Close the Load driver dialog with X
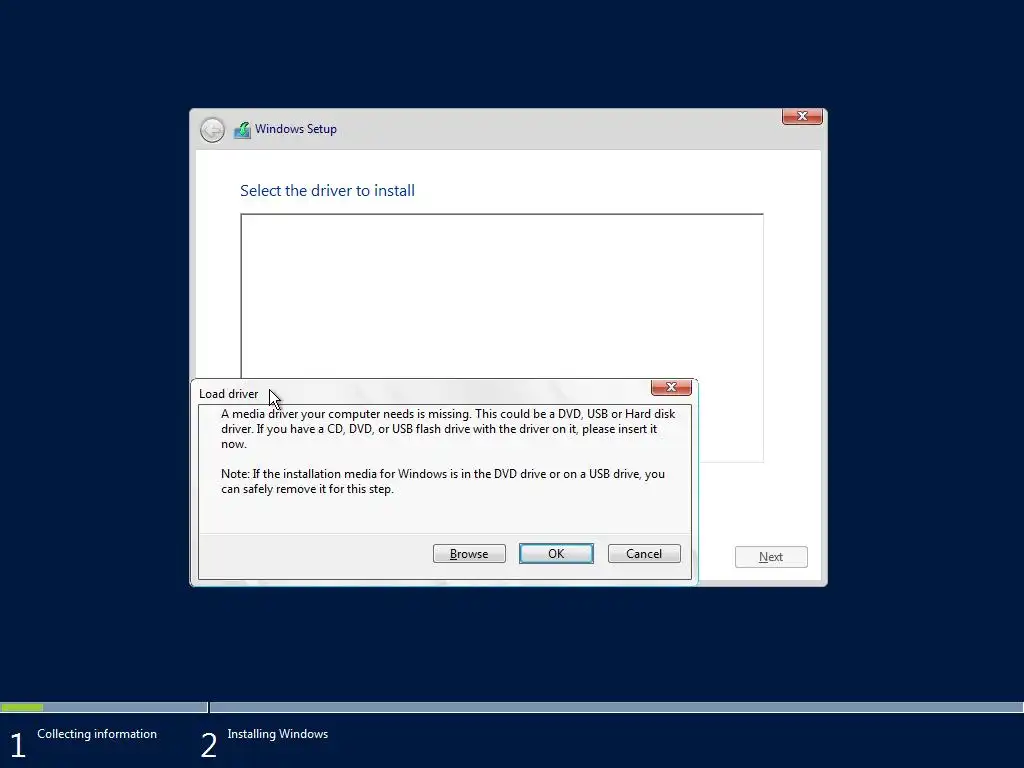 pyautogui.click(x=671, y=387)
